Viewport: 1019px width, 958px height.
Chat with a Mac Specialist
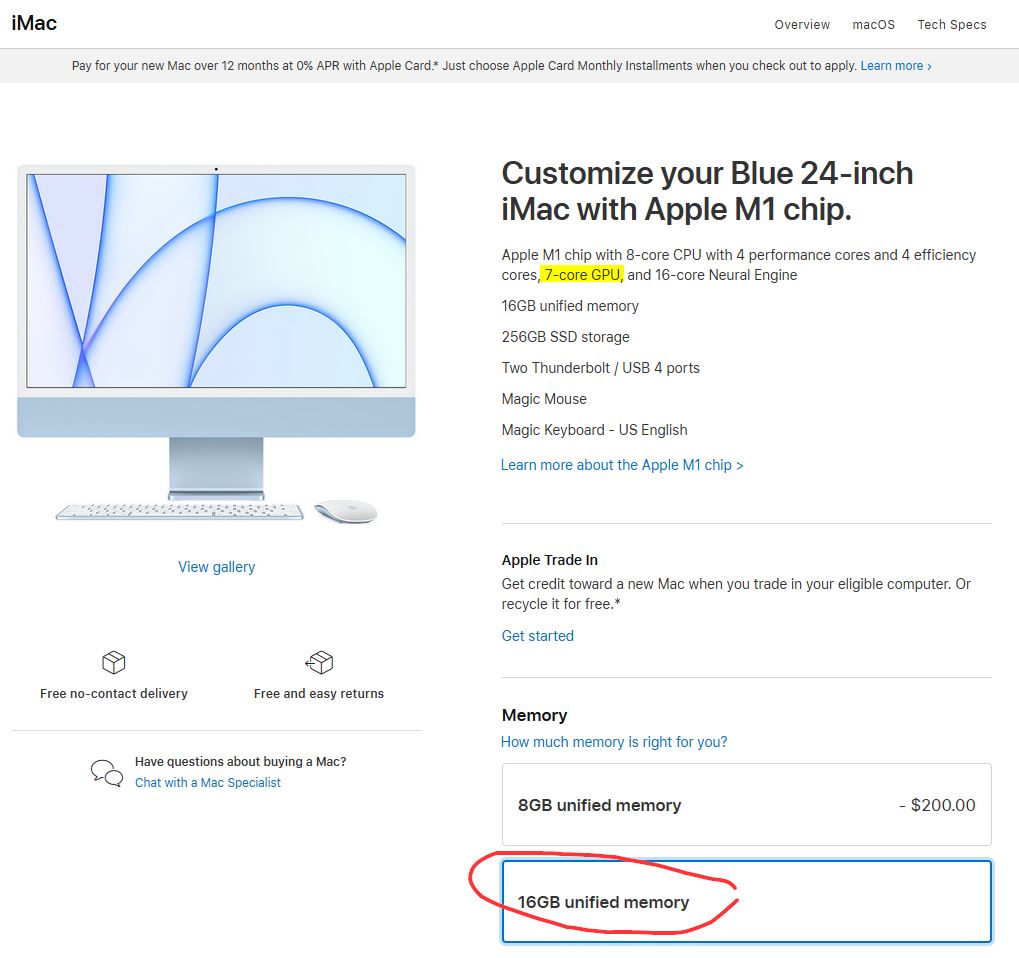coord(208,783)
